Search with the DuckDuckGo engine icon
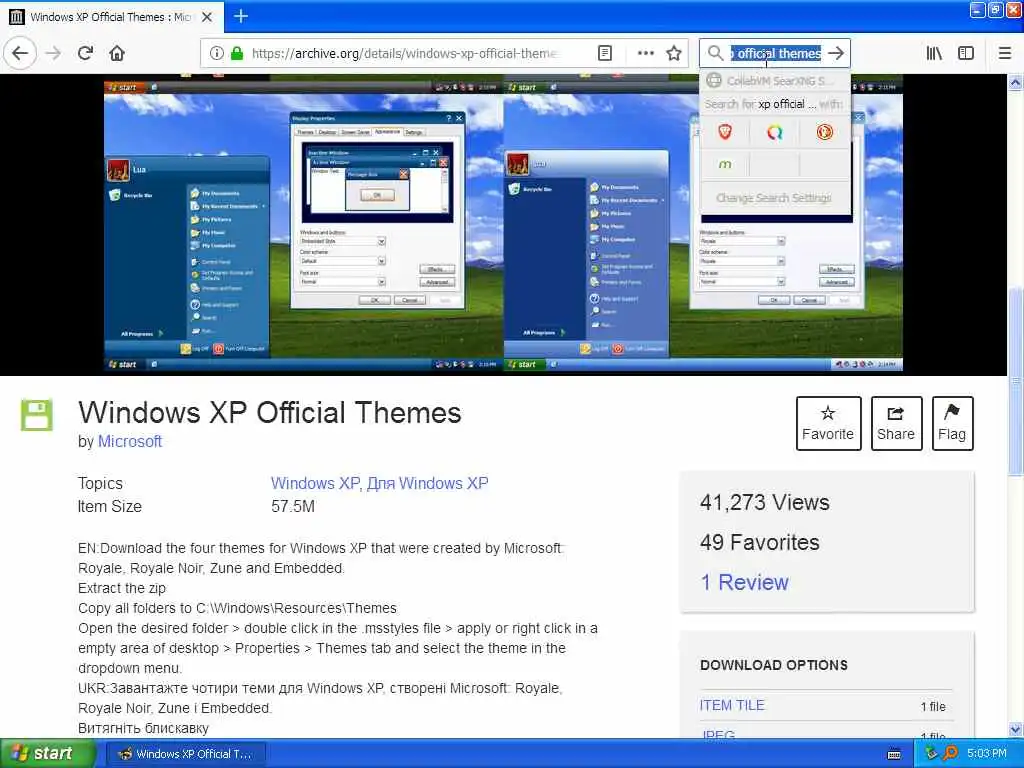Screen dimensions: 1024x768 [824, 133]
